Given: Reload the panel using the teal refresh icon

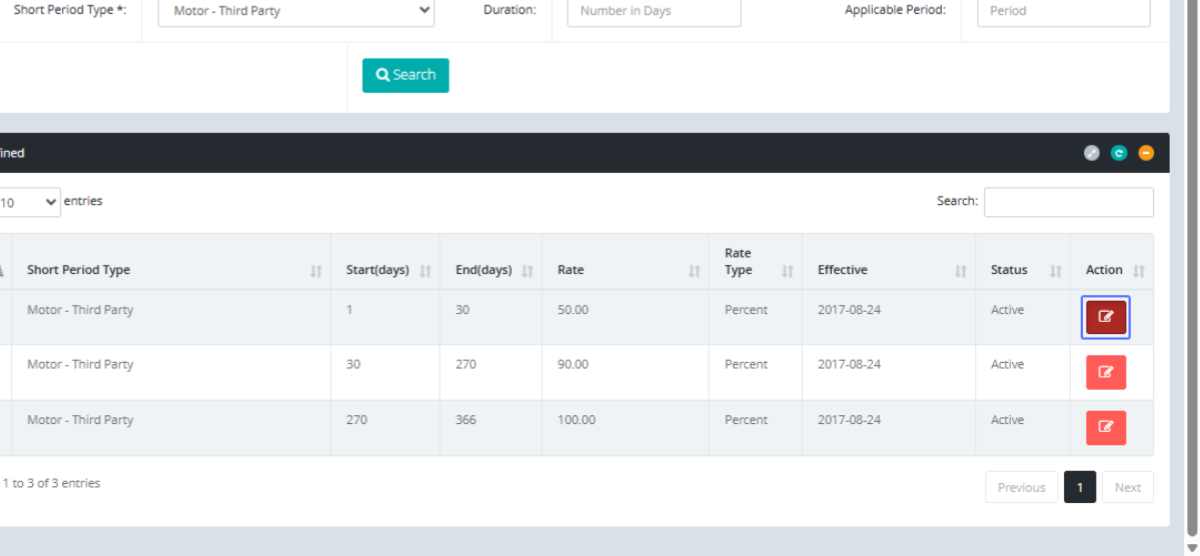Looking at the screenshot, I should pyautogui.click(x=1119, y=153).
